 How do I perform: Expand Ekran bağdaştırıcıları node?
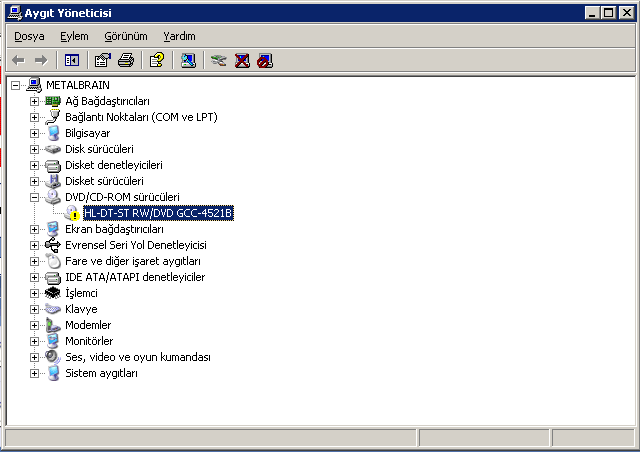pyautogui.click(x=34, y=229)
